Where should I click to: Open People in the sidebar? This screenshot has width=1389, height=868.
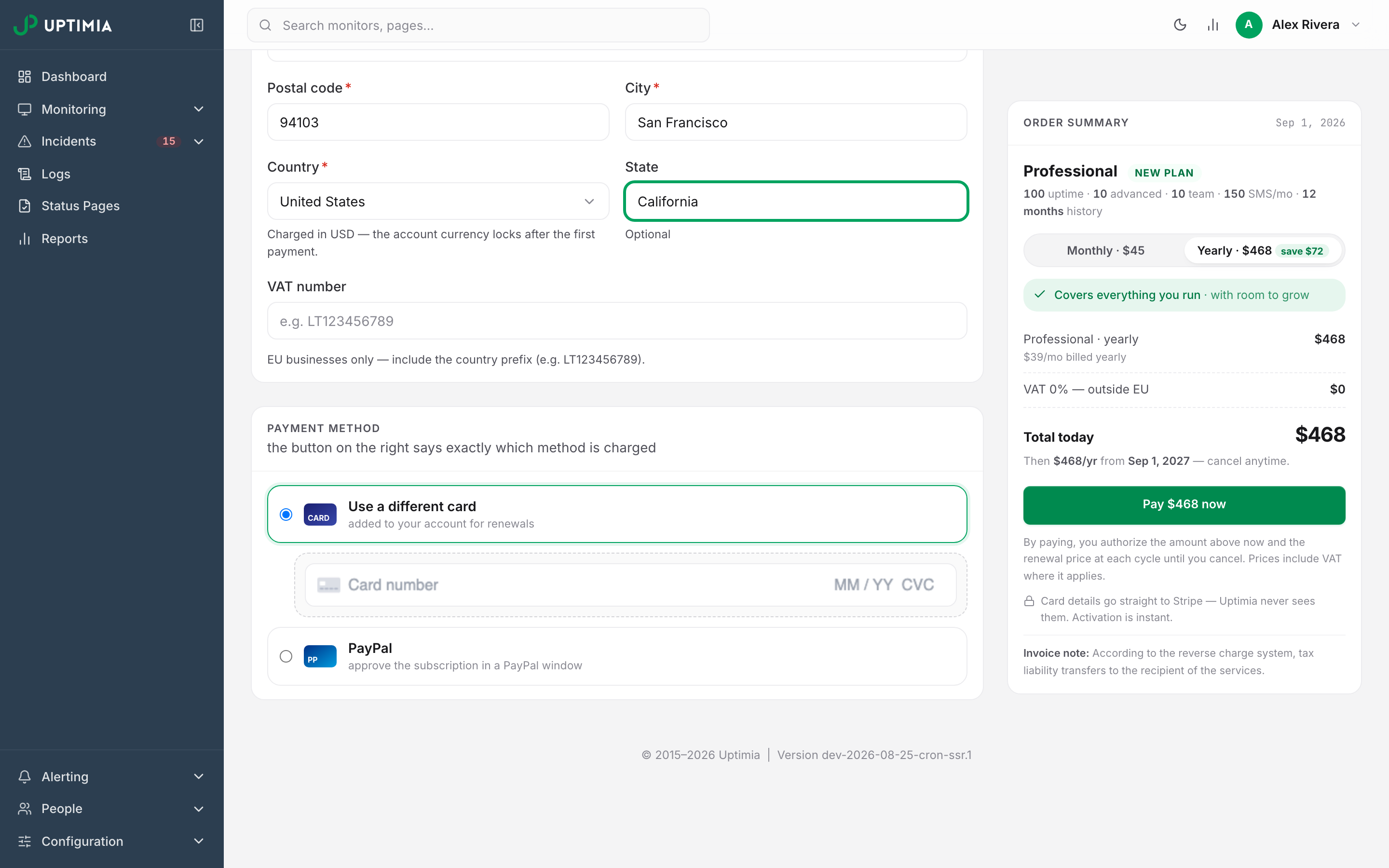pyautogui.click(x=111, y=809)
